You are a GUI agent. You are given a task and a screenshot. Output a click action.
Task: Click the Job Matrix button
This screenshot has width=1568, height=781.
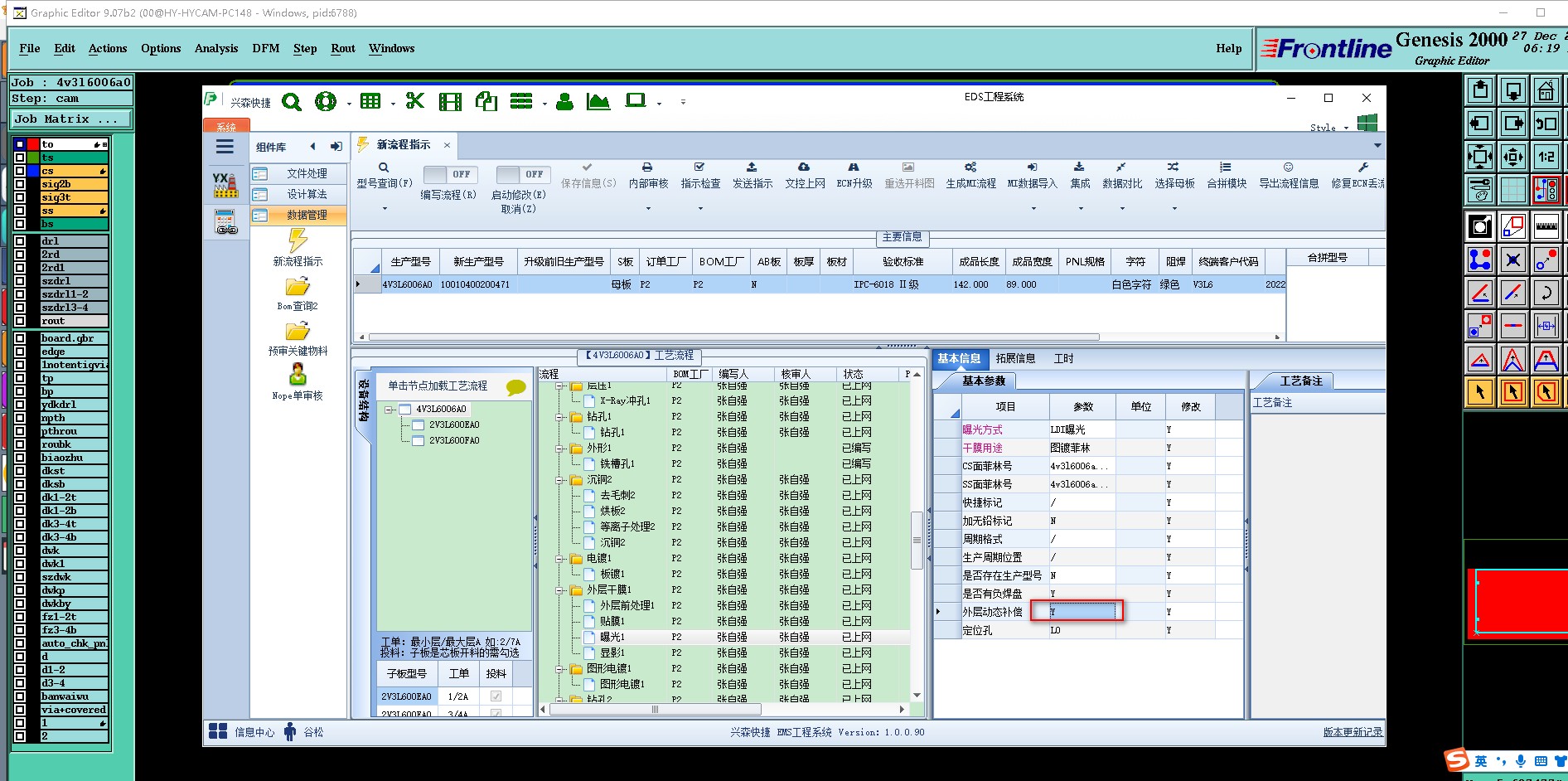[70, 119]
